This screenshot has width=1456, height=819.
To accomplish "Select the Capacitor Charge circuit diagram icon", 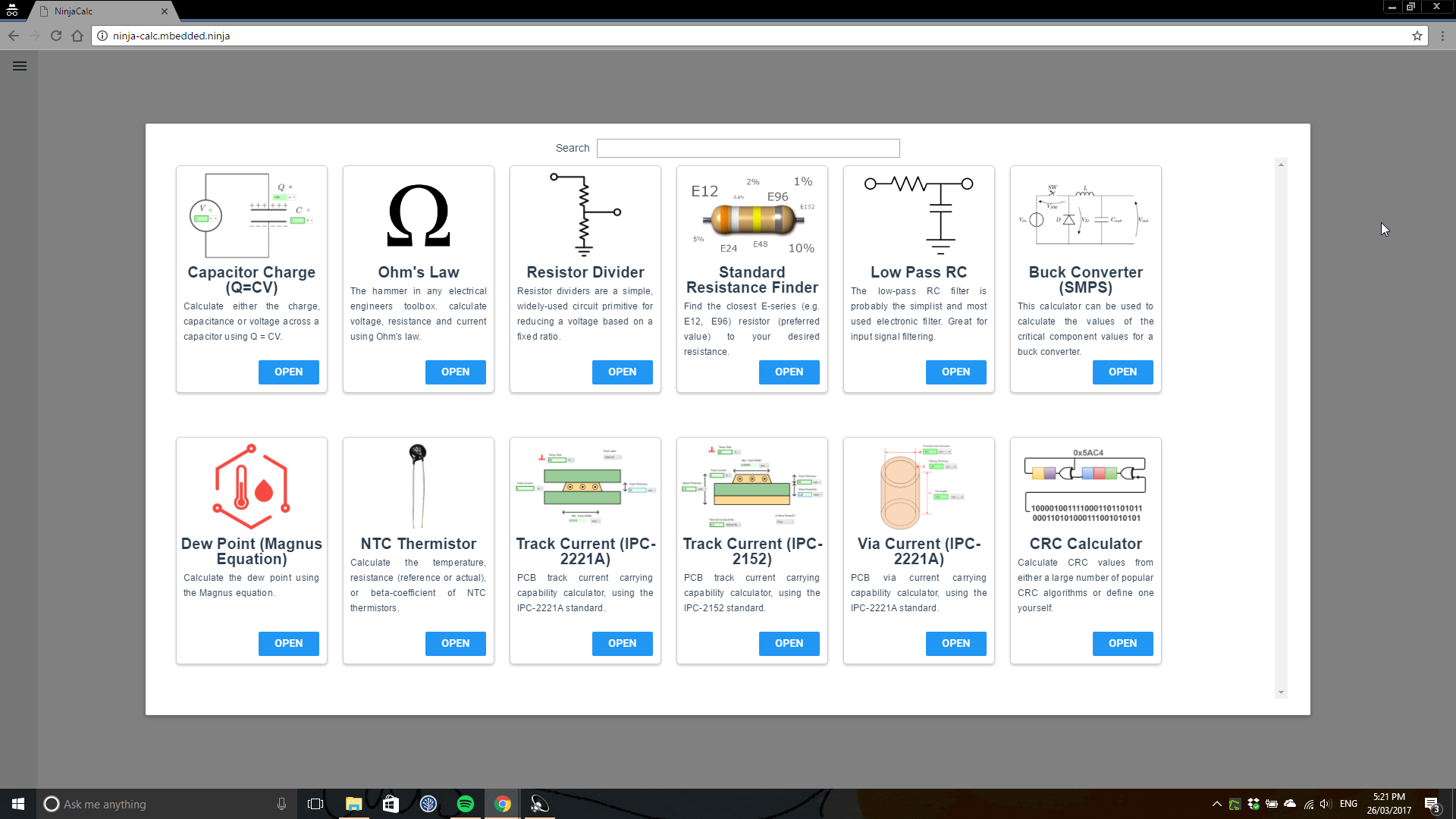I will point(251,215).
